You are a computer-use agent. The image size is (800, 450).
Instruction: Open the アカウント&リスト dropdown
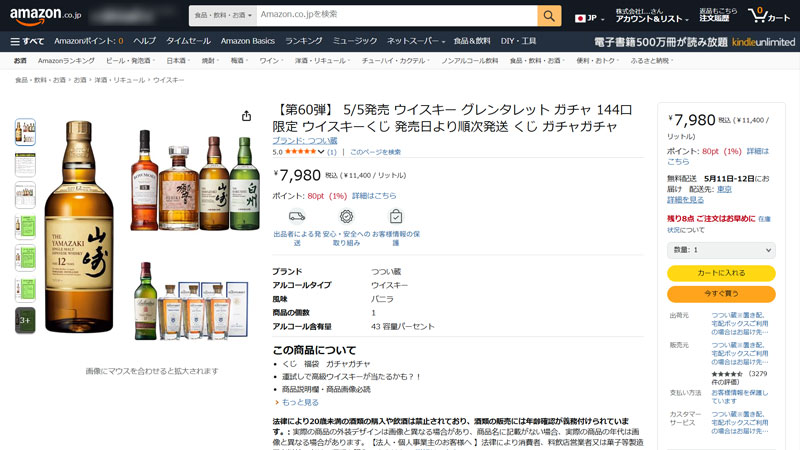coord(652,15)
